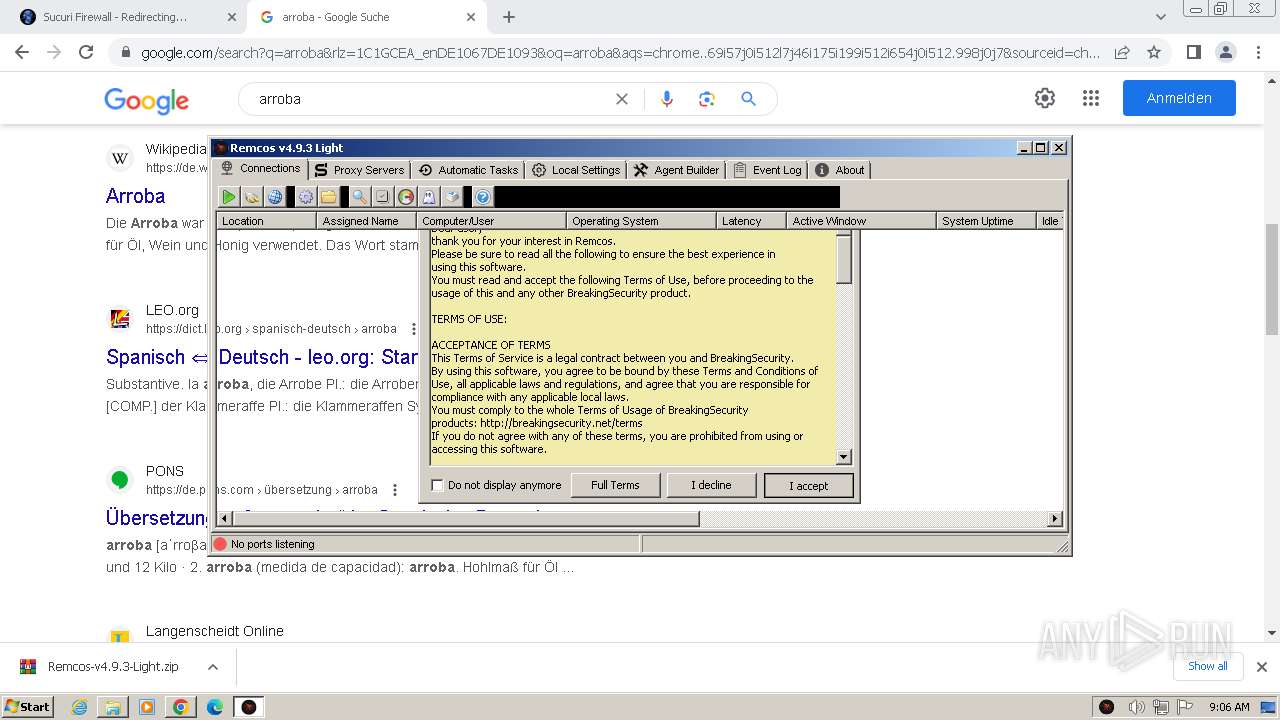
Task: Clear the Google search query
Action: tap(622, 99)
